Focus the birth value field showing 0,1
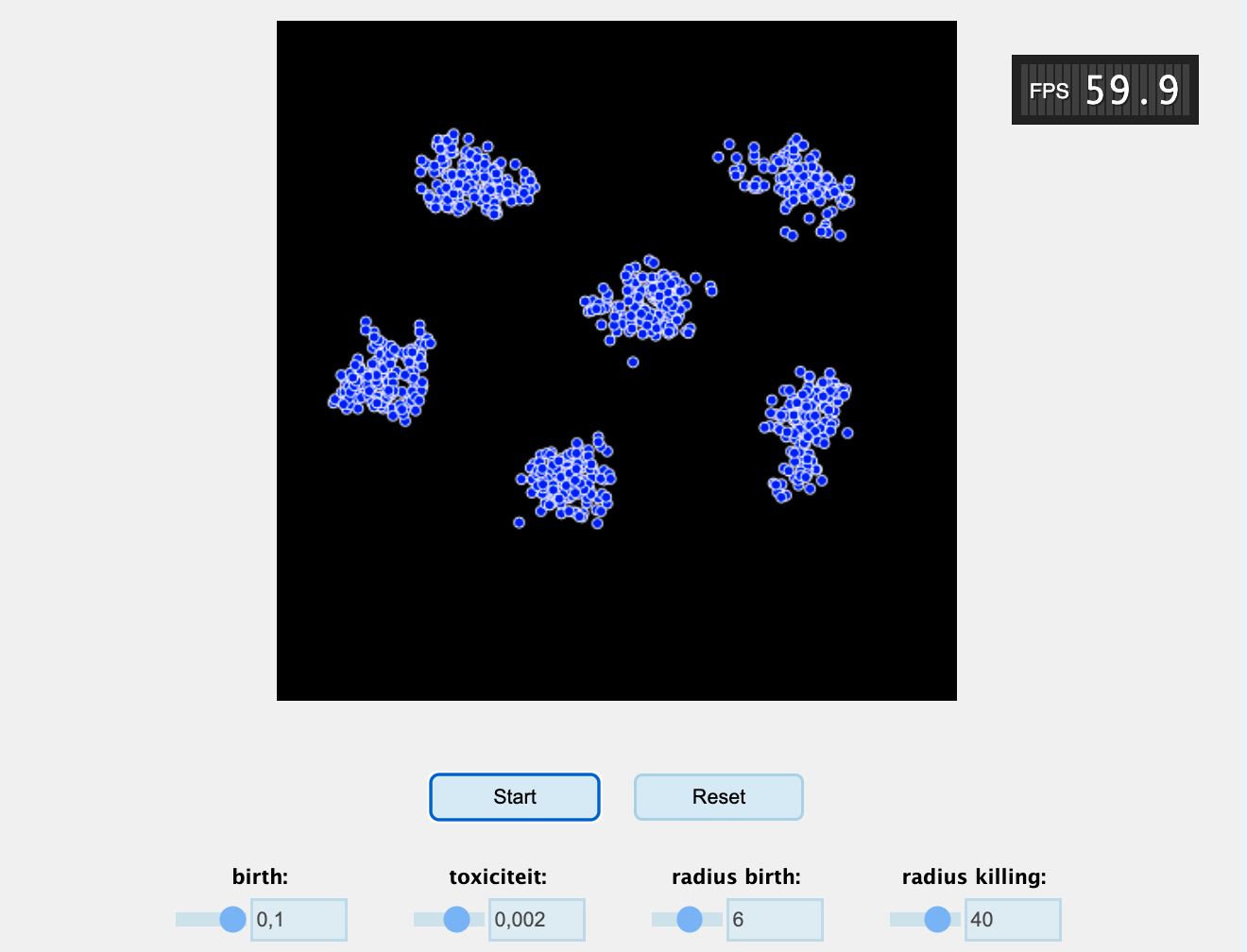Viewport: 1247px width, 952px height. pyautogui.click(x=299, y=919)
